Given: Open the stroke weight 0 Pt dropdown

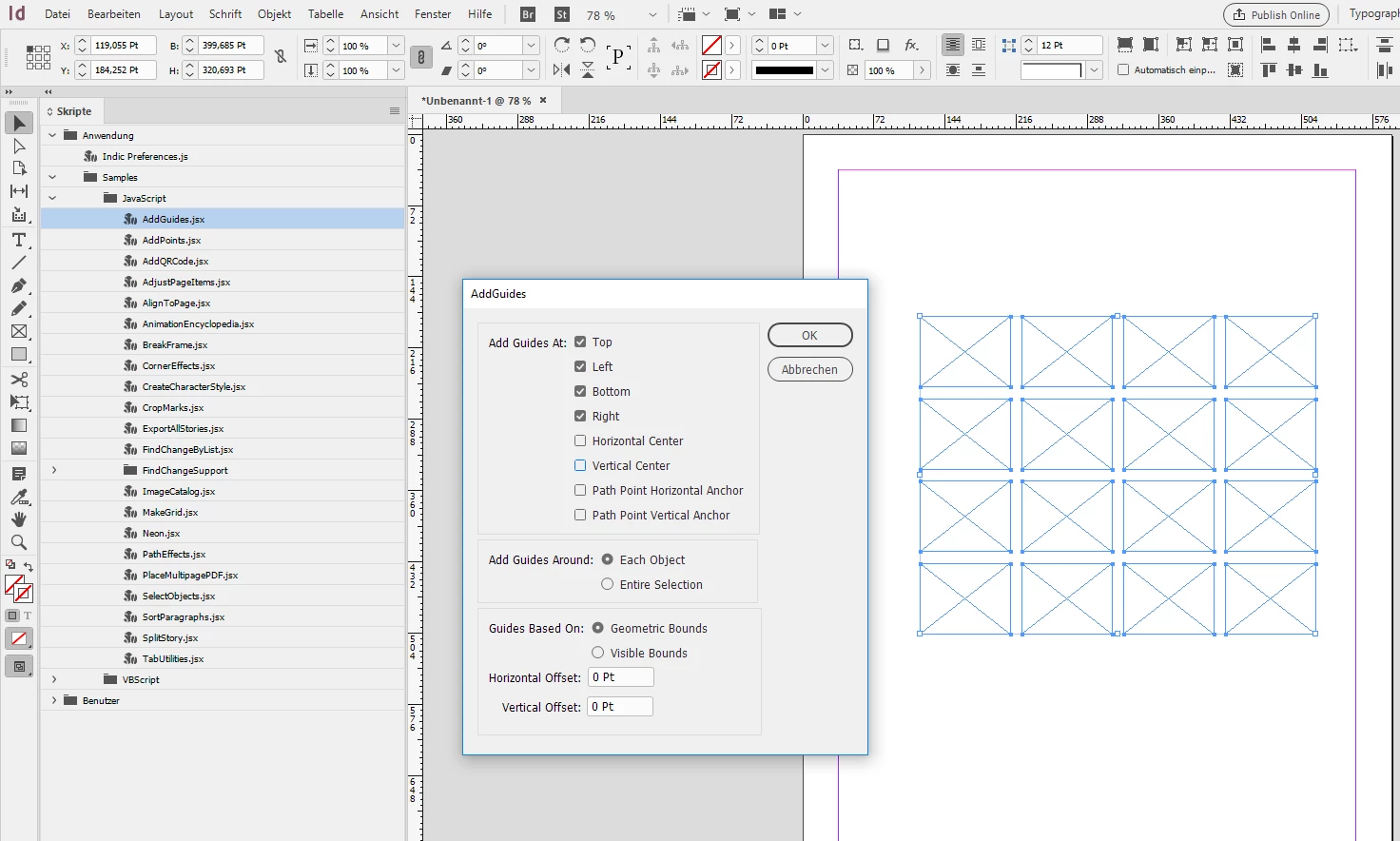Looking at the screenshot, I should (x=825, y=46).
